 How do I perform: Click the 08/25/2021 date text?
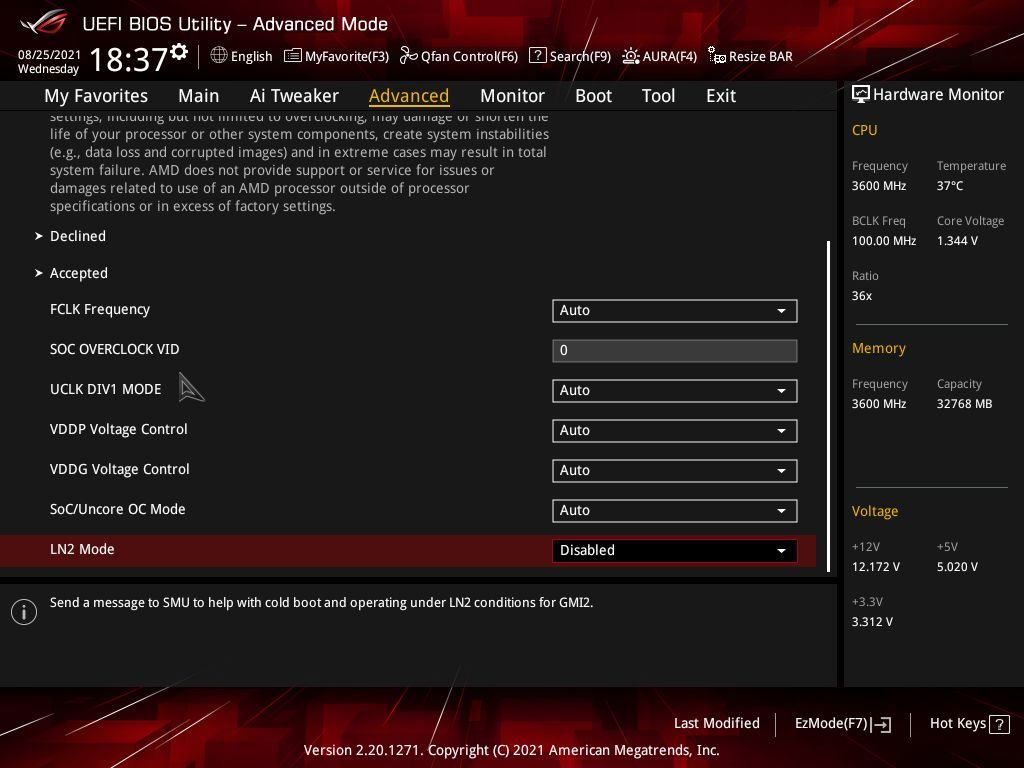coord(49,55)
